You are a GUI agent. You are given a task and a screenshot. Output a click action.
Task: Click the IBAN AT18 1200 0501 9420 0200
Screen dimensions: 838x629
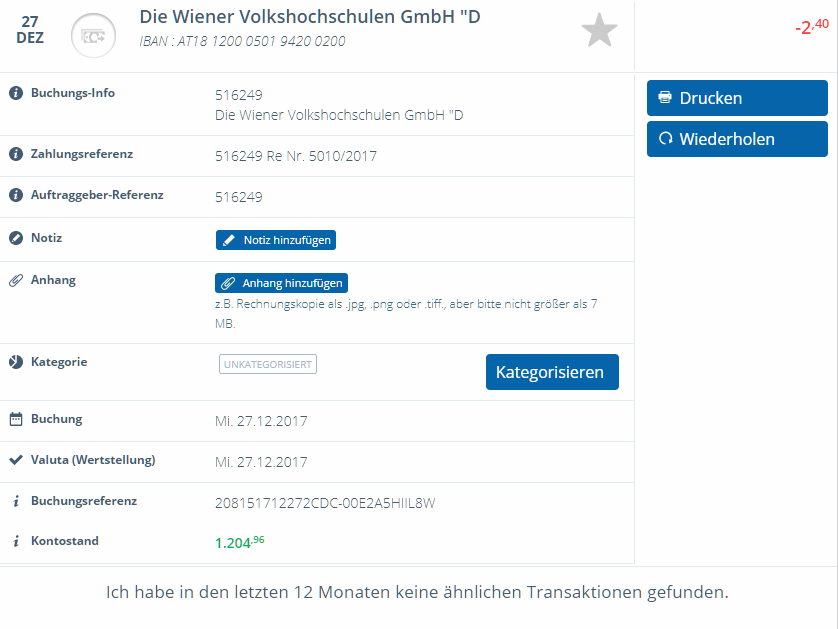click(x=242, y=41)
